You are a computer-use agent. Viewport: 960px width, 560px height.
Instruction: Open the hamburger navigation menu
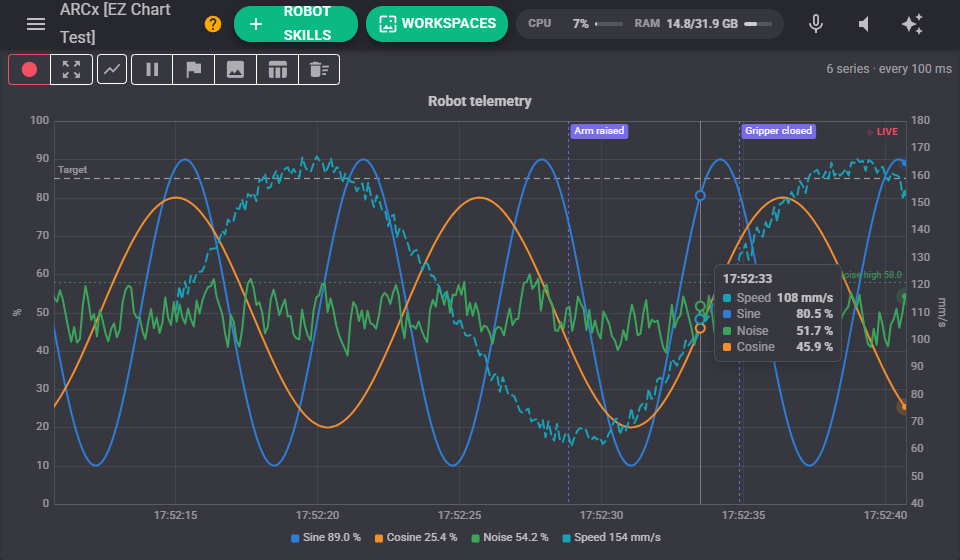pos(36,24)
